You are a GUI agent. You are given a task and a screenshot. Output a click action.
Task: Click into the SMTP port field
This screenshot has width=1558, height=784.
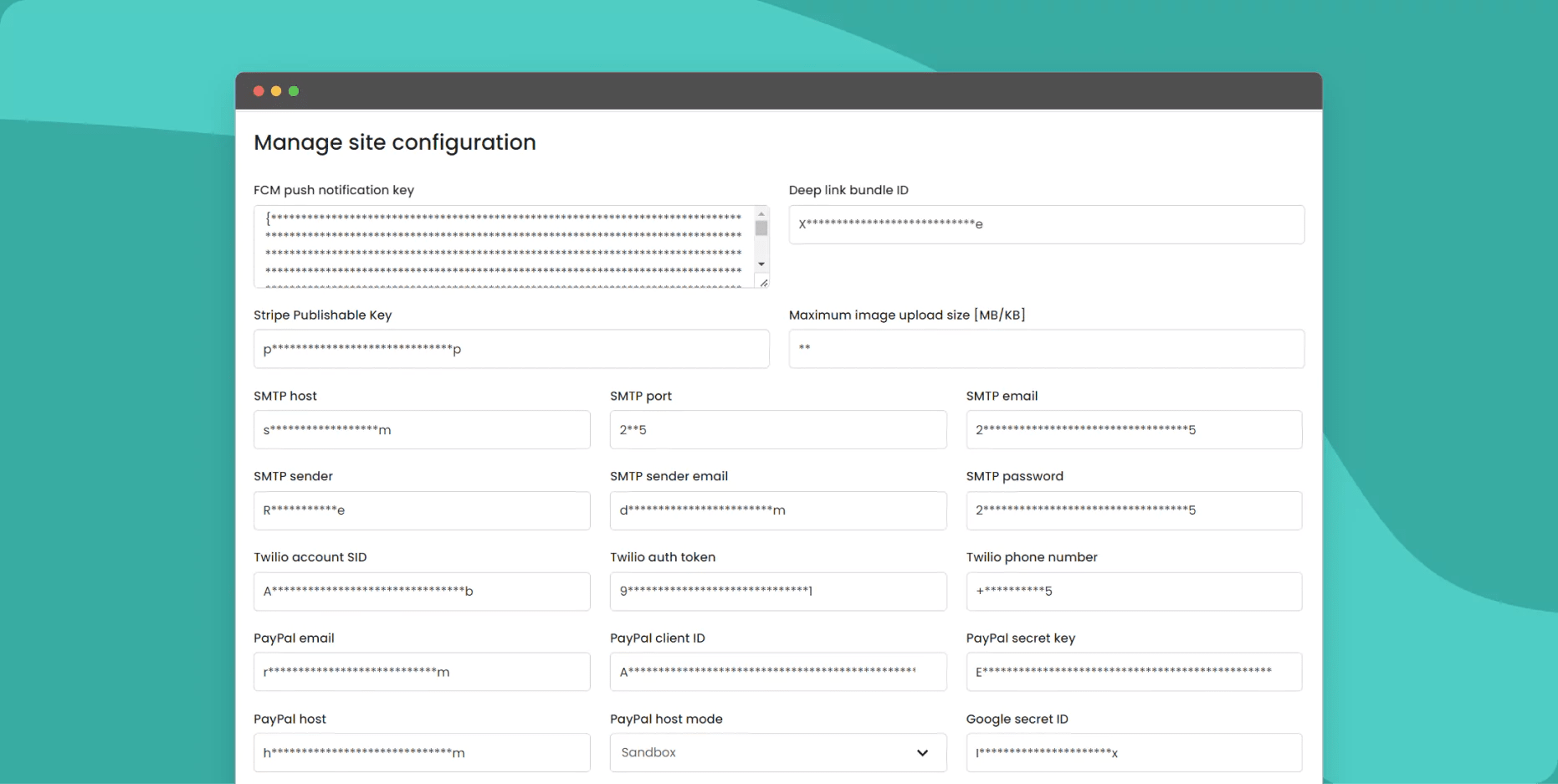point(778,430)
